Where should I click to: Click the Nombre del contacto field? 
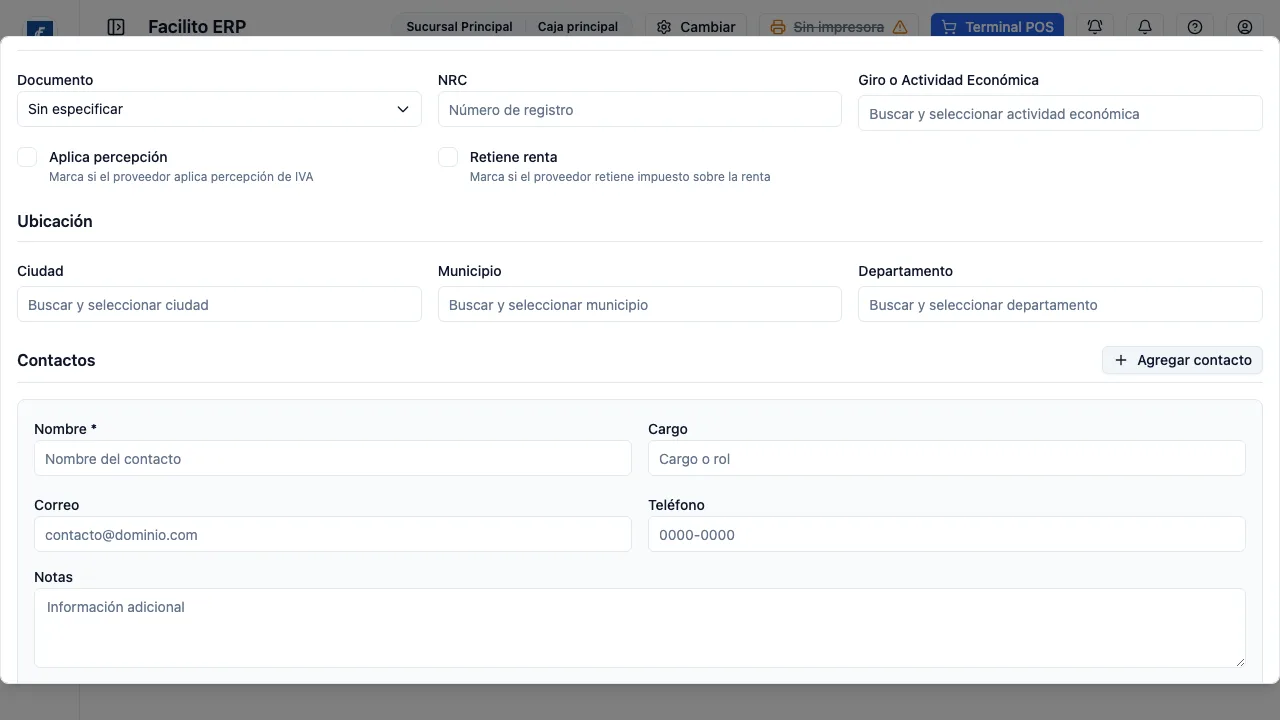click(x=333, y=459)
